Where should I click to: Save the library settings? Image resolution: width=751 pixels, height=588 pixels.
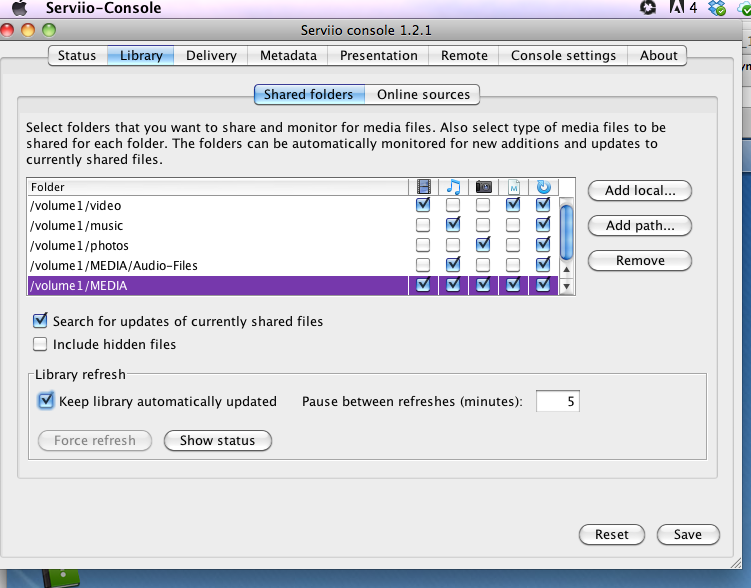point(688,534)
